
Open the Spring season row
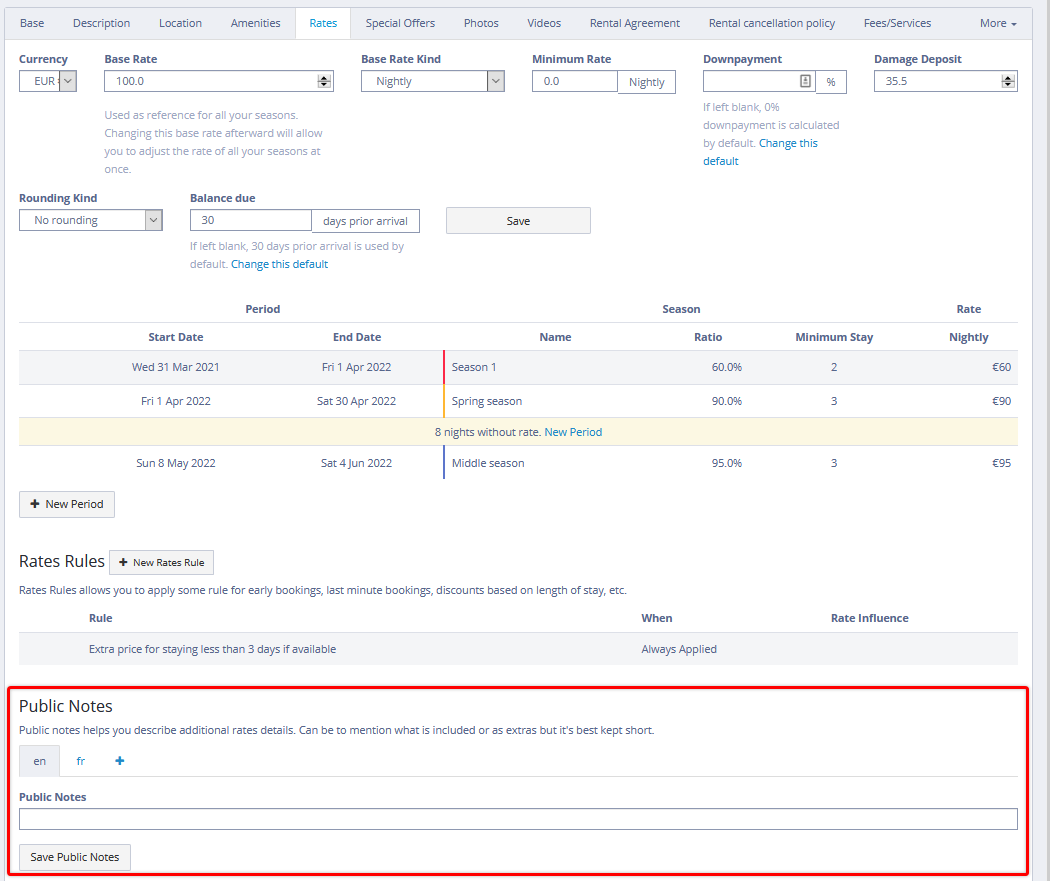(x=486, y=401)
